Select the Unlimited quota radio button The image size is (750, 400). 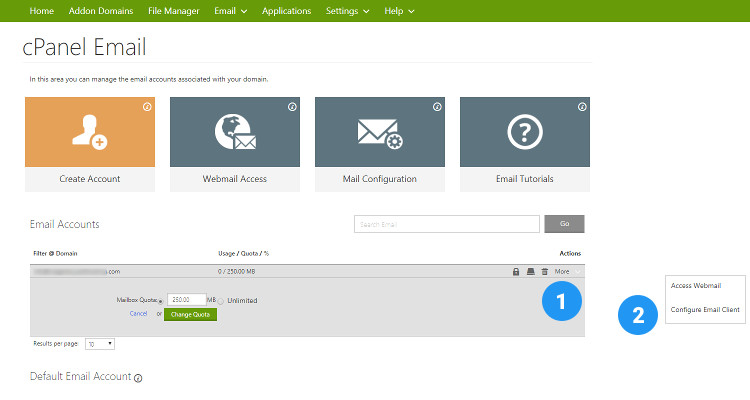click(221, 301)
